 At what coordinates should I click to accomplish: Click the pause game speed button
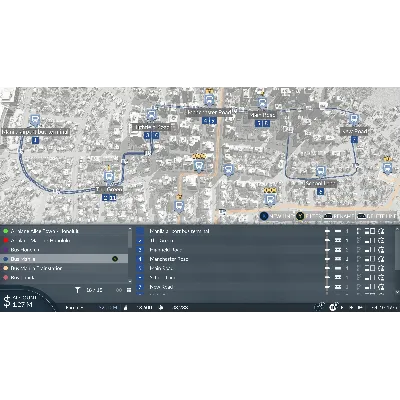pos(333,307)
